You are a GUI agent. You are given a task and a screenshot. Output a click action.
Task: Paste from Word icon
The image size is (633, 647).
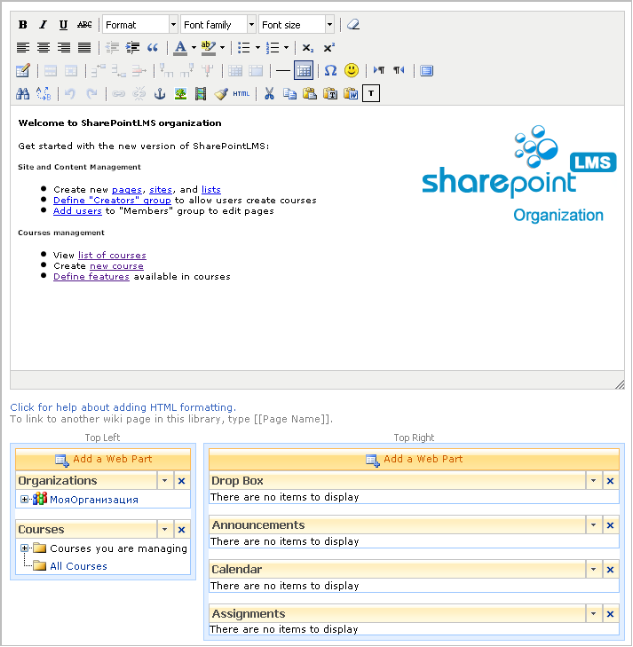(x=351, y=94)
